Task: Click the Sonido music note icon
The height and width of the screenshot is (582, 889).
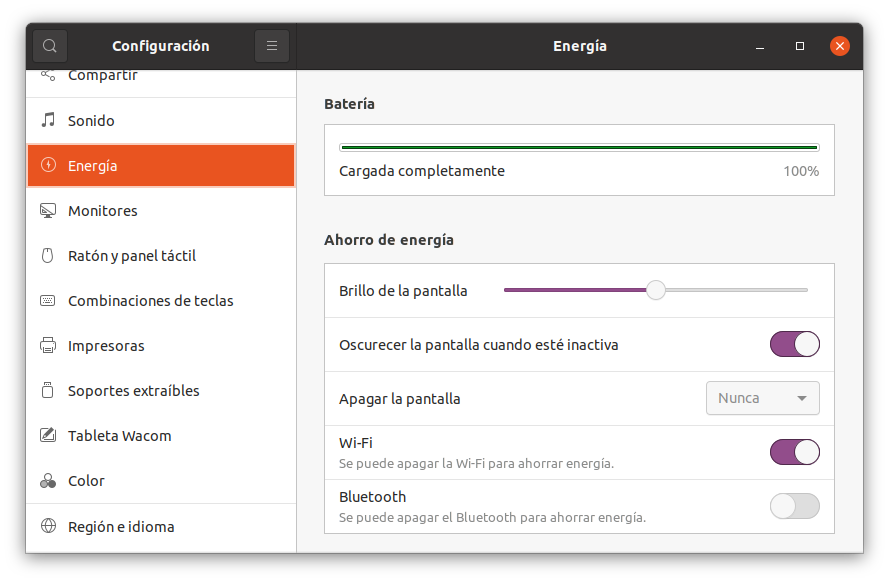Action: point(48,121)
